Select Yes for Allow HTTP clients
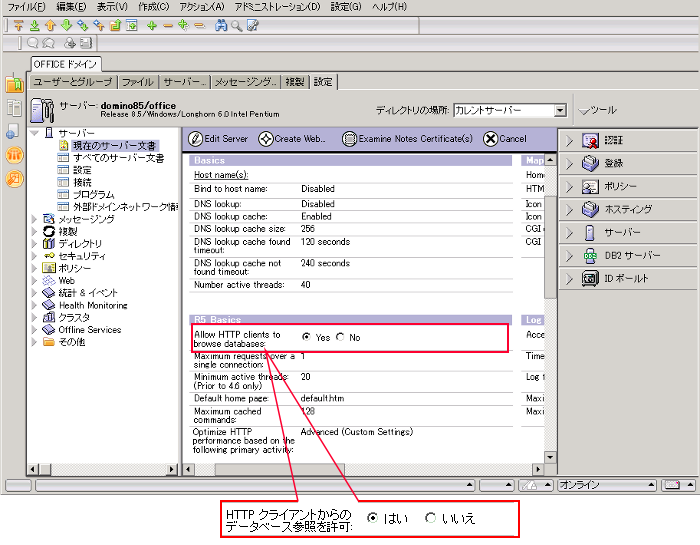The image size is (700, 545). (306, 337)
